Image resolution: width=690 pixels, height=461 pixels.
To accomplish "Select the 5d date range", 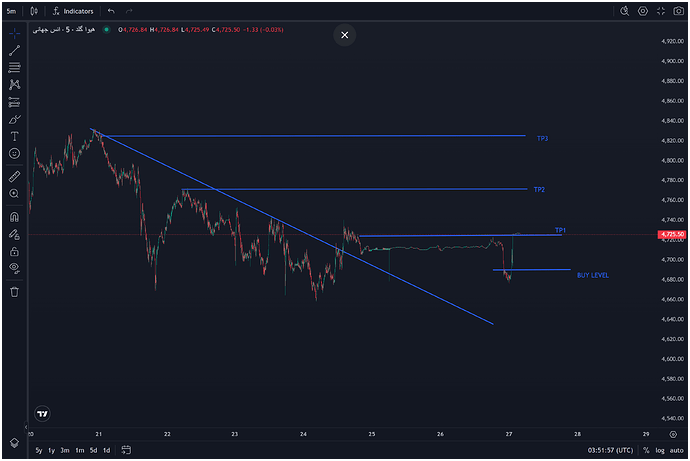I will [x=93, y=450].
